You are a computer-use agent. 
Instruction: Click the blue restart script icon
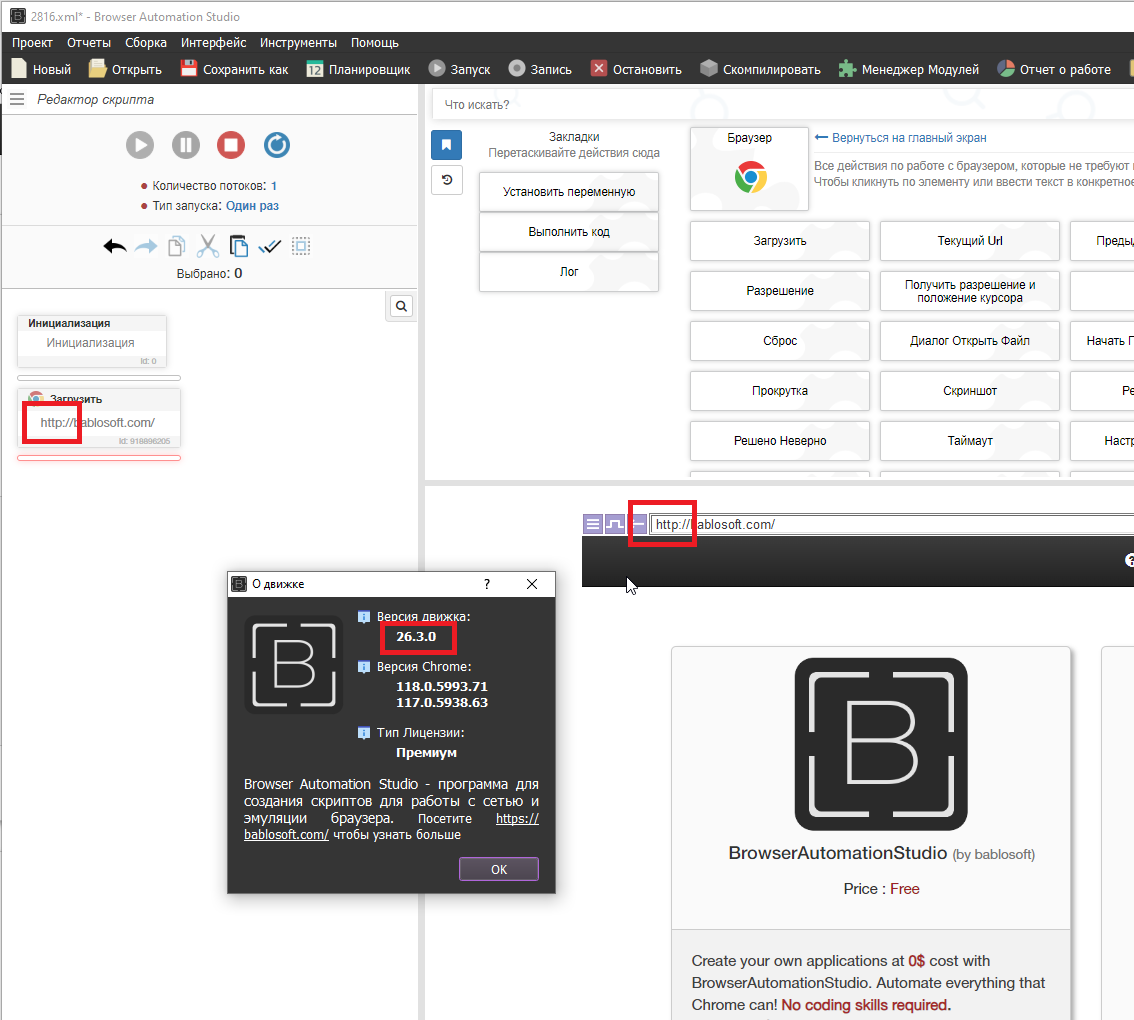(277, 145)
